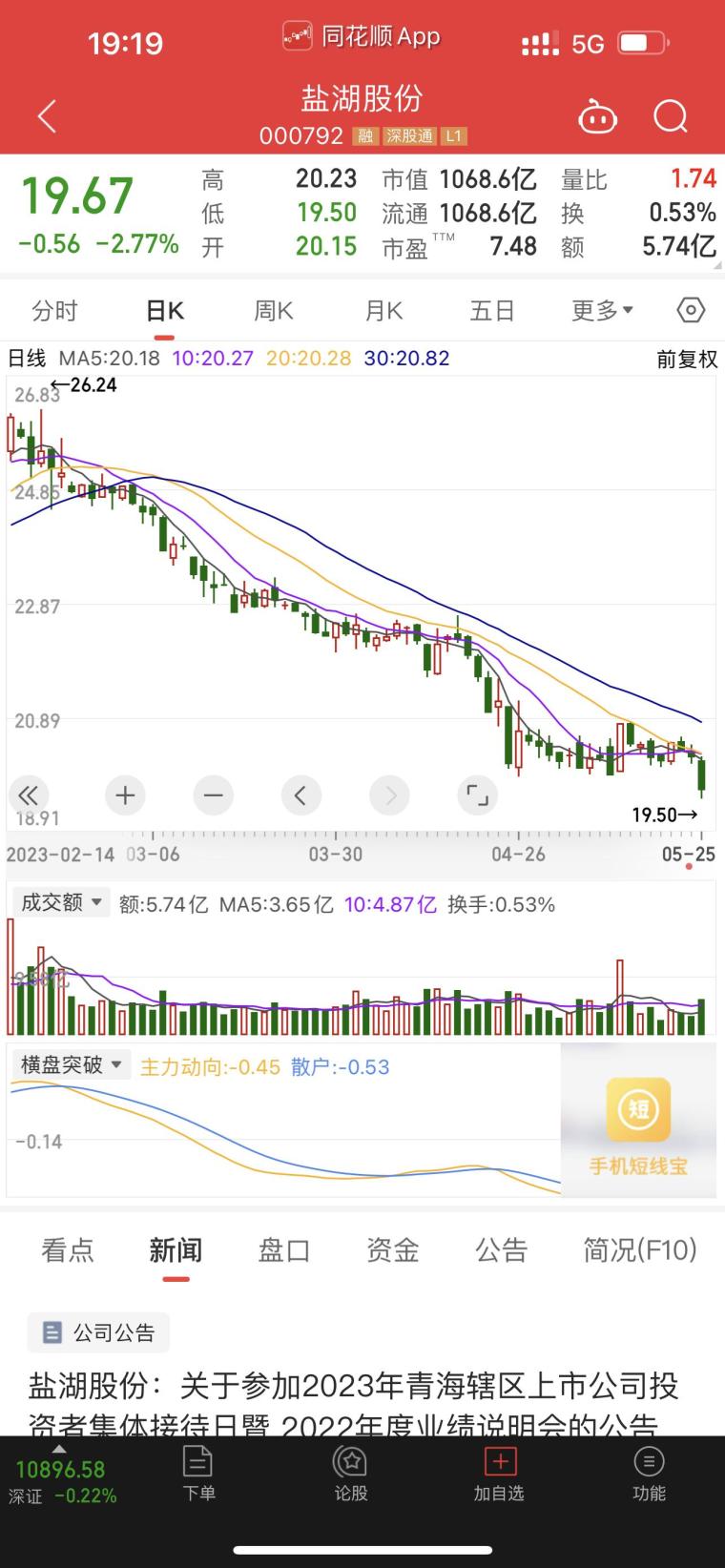
Task: Shift chart left with chevron button
Action: click(x=300, y=794)
